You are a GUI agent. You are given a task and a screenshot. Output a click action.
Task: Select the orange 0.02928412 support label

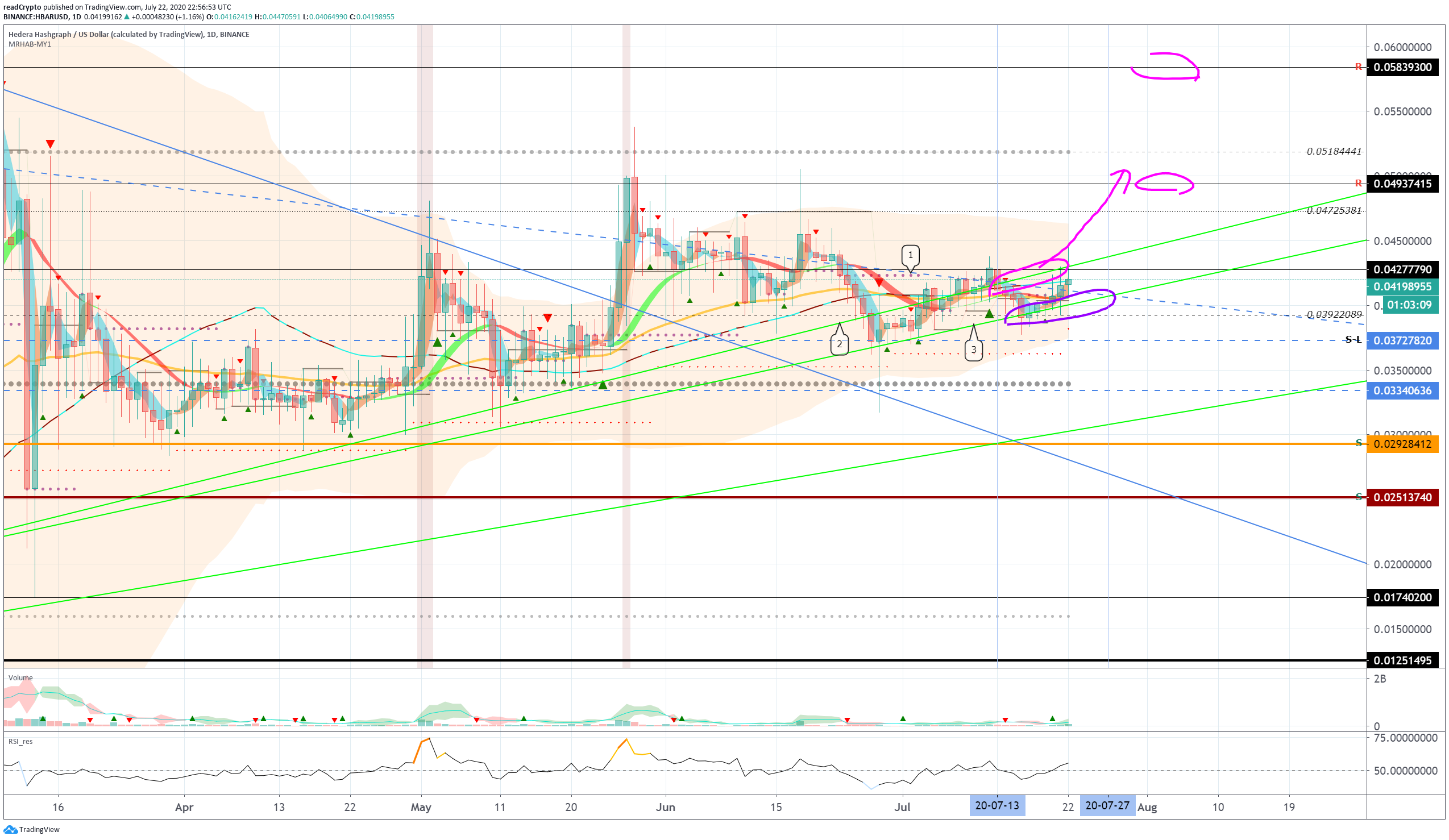click(1402, 444)
